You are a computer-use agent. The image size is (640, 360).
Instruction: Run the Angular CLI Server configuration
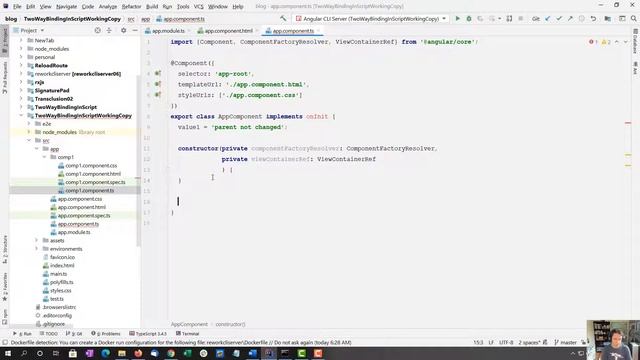point(458,19)
